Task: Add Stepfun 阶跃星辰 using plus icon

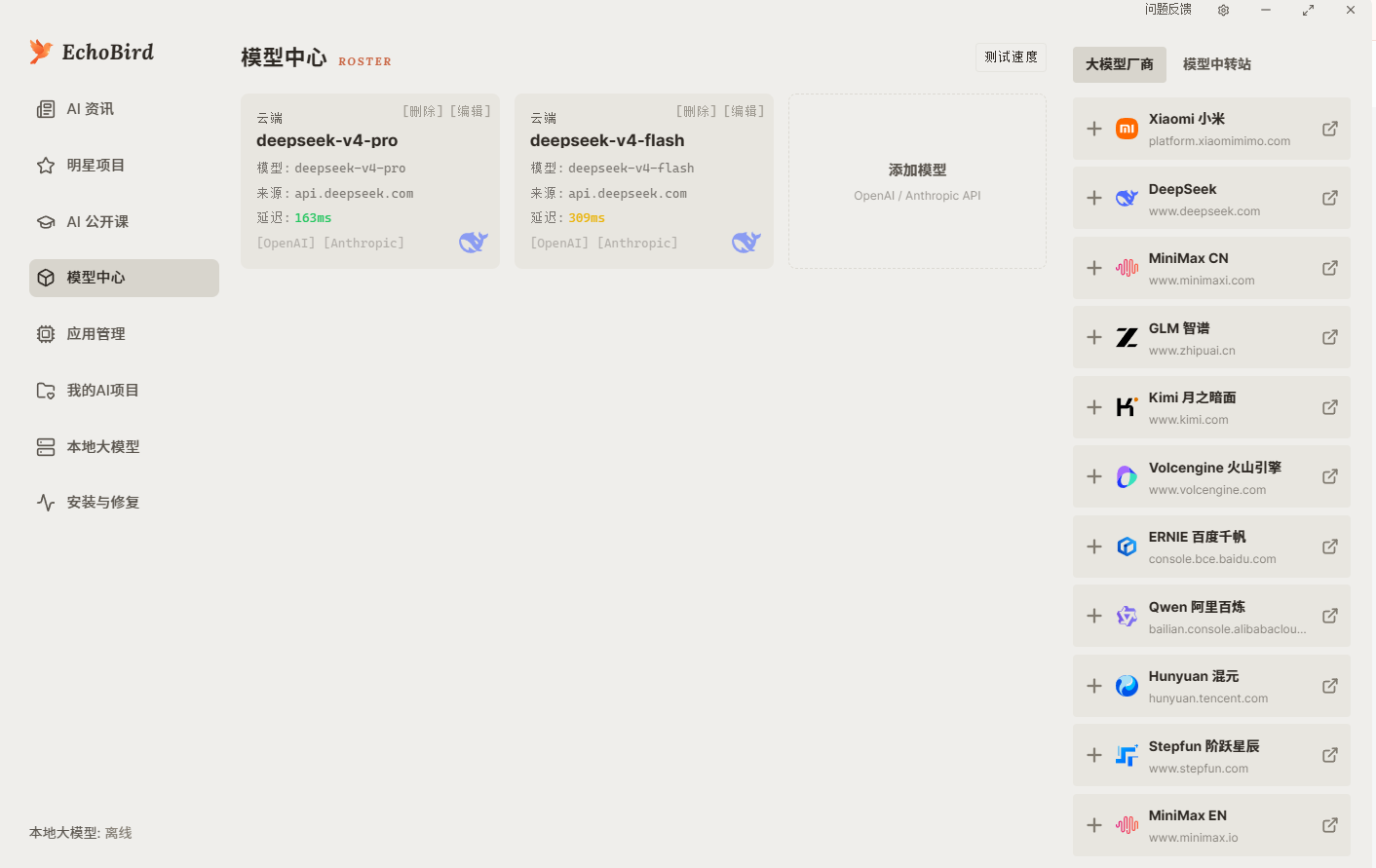Action: [1094, 755]
